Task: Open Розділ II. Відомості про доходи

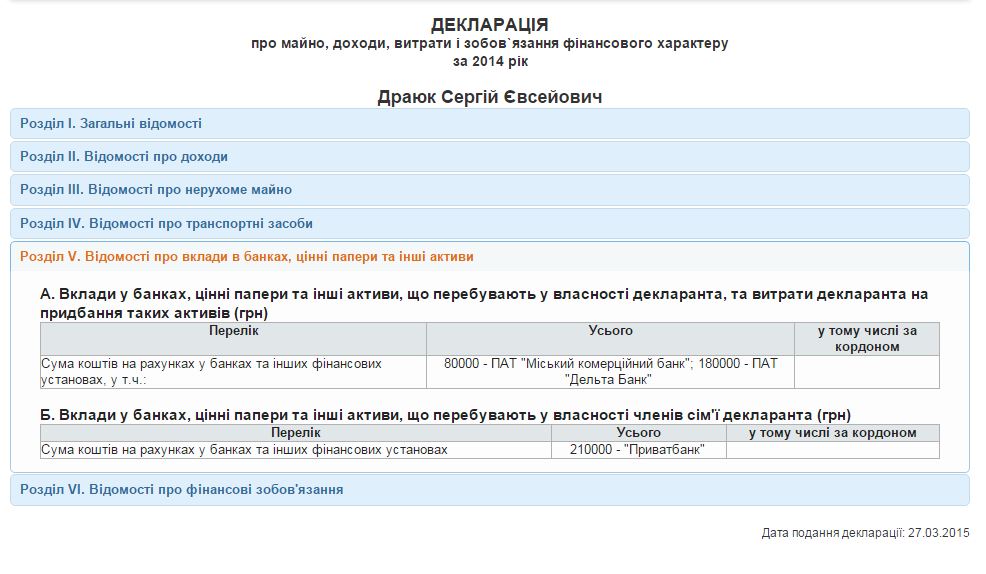Action: pyautogui.click(x=124, y=157)
